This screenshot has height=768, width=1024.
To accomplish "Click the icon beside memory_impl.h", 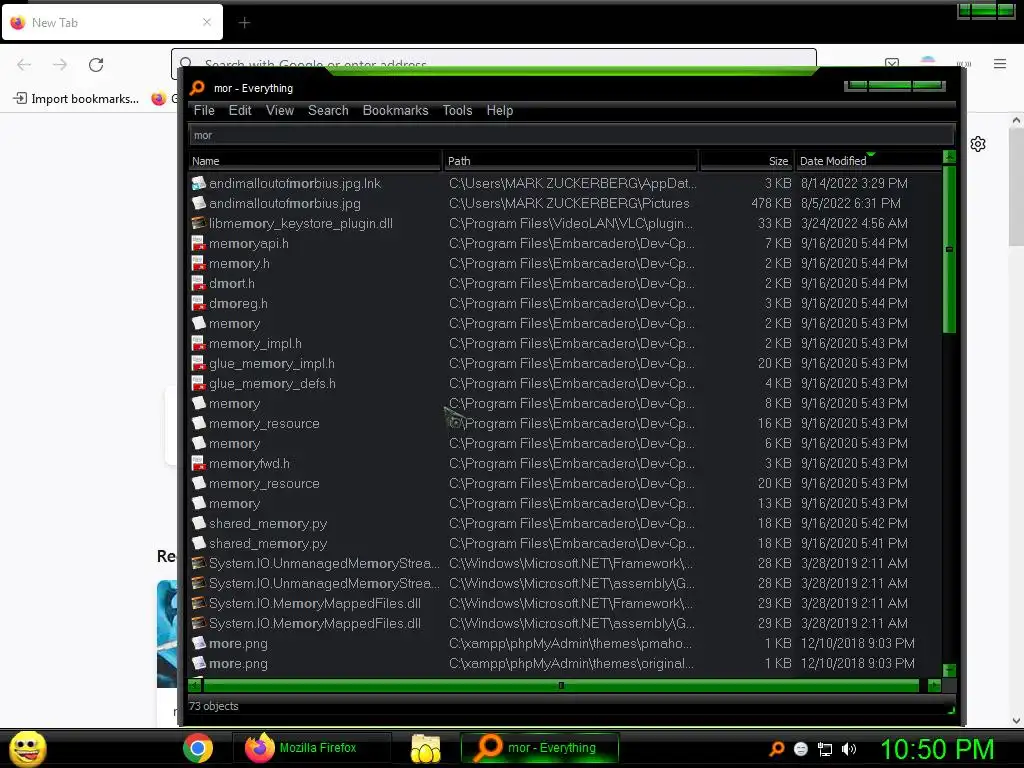I will point(199,344).
